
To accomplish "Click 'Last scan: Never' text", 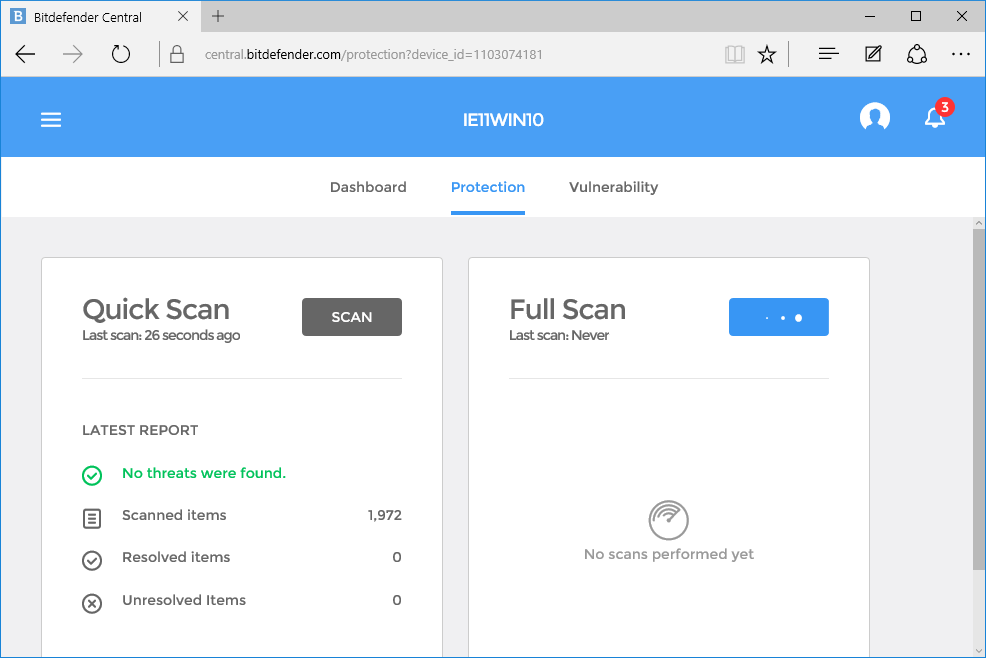I will [558, 335].
